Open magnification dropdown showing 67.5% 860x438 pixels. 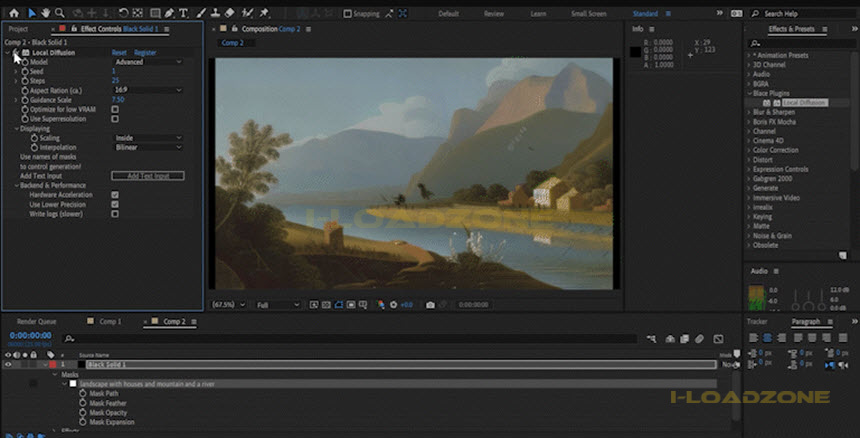pos(229,305)
